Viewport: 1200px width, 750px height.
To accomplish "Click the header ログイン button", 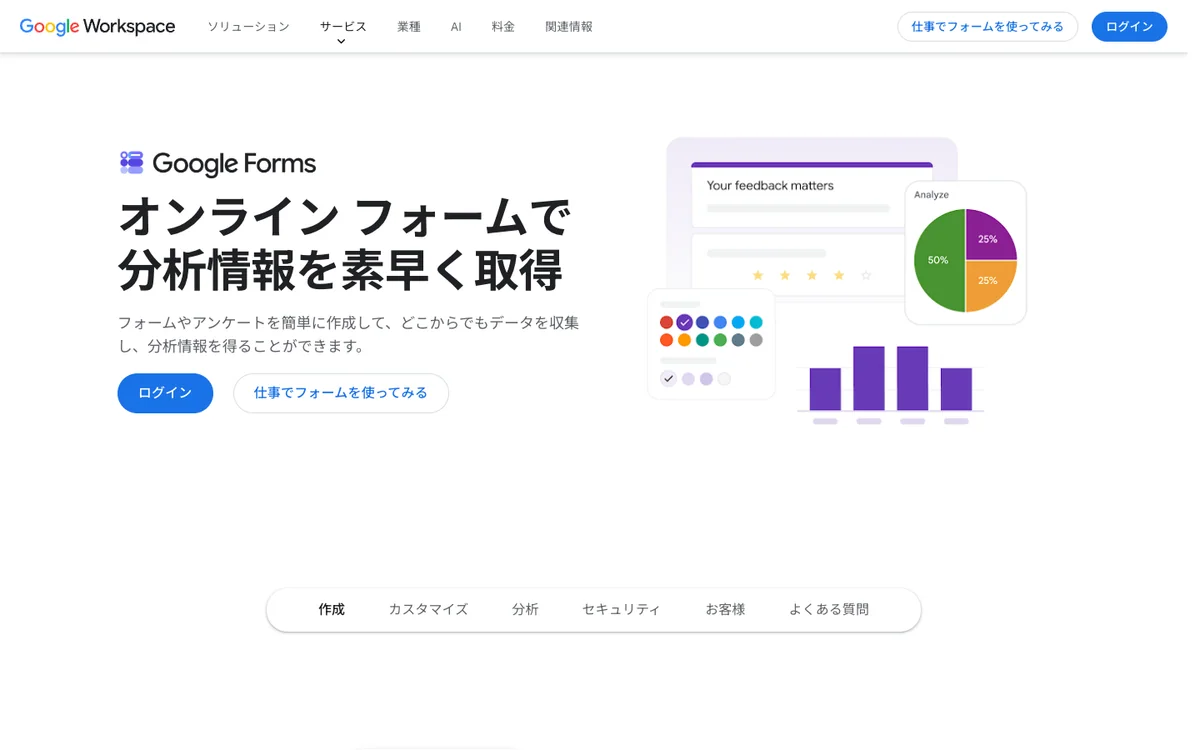I will coord(1129,27).
